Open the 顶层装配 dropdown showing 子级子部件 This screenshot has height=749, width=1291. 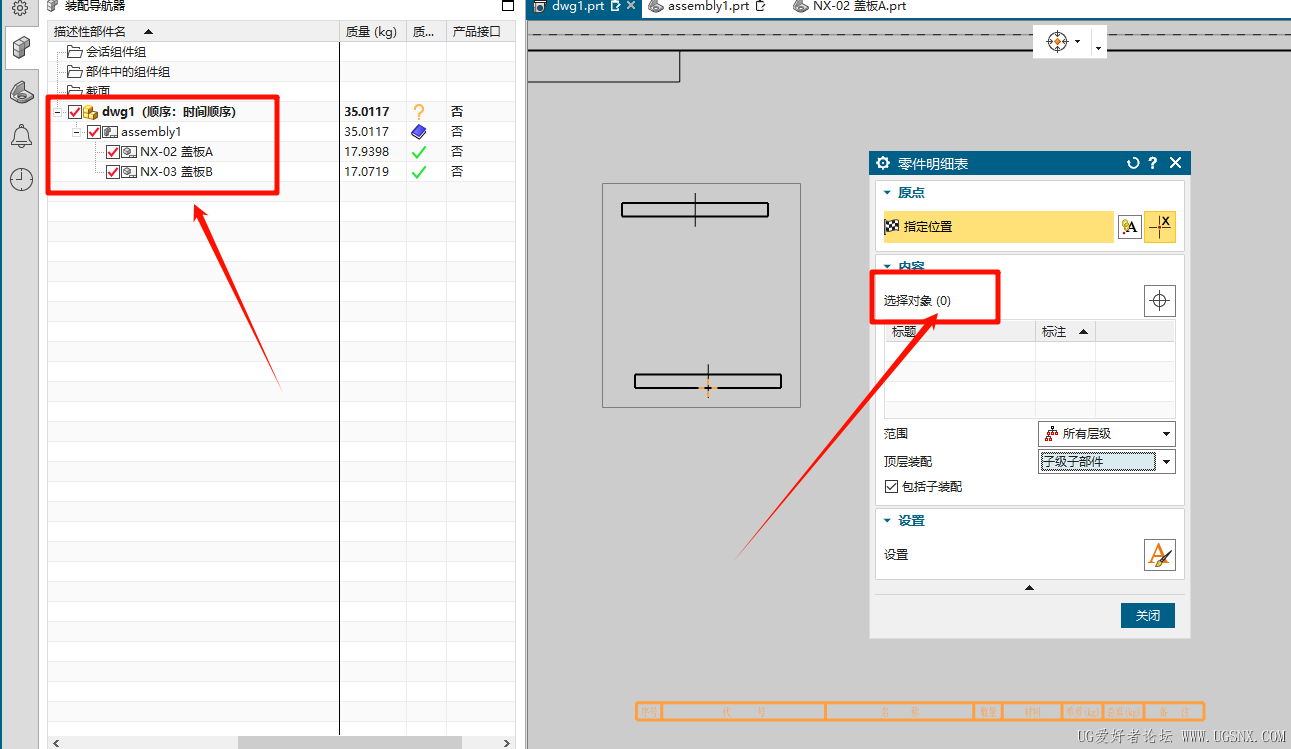pos(1107,462)
